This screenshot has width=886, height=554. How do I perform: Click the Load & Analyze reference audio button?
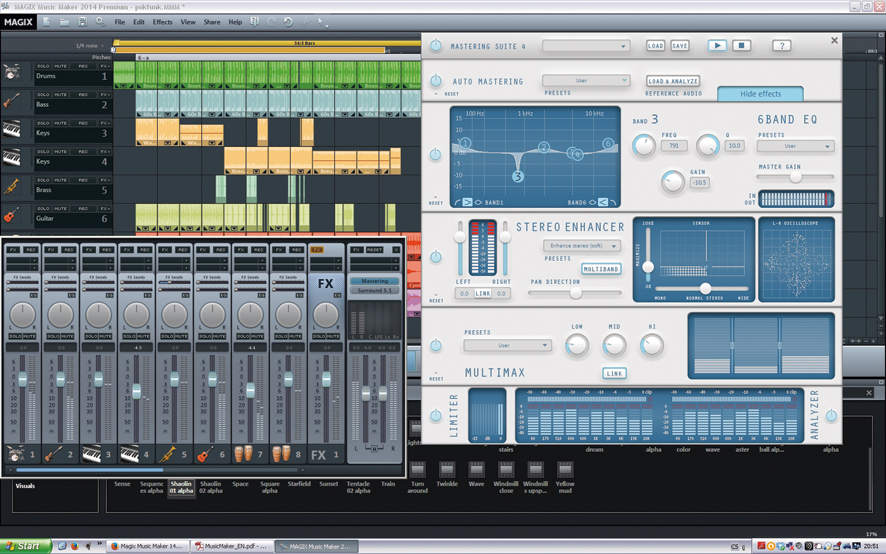click(x=673, y=81)
